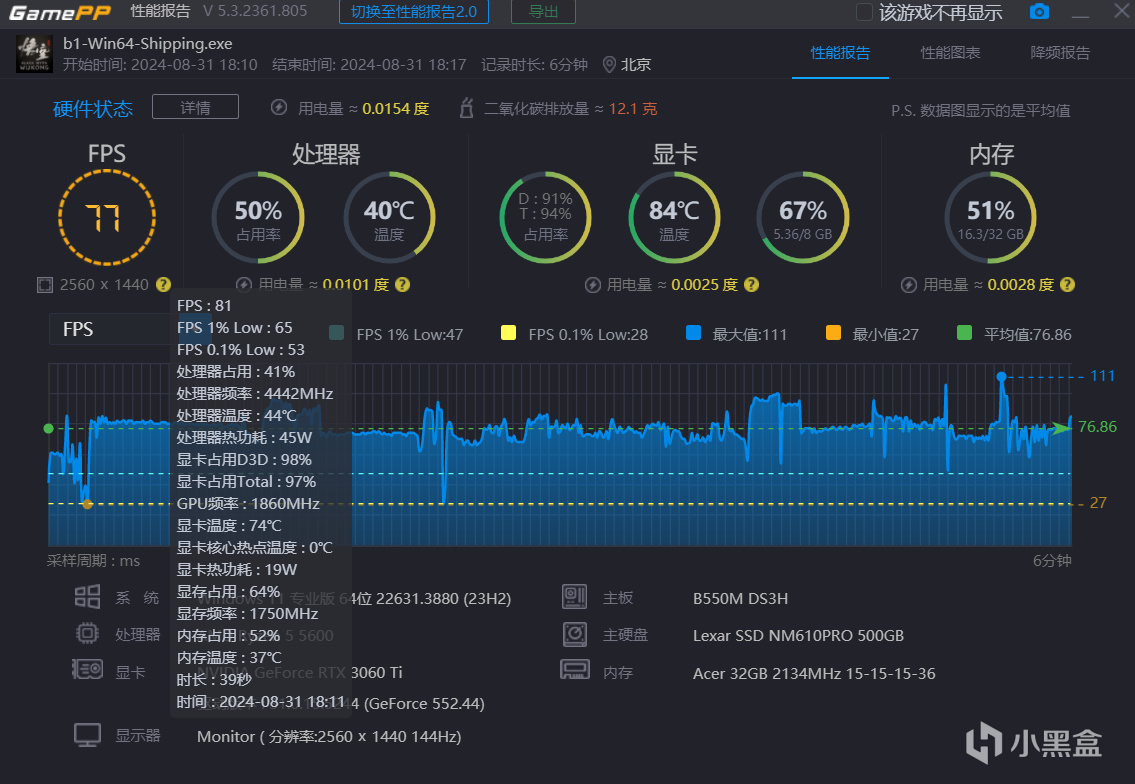Click the processor 50% usage gauge

[258, 218]
